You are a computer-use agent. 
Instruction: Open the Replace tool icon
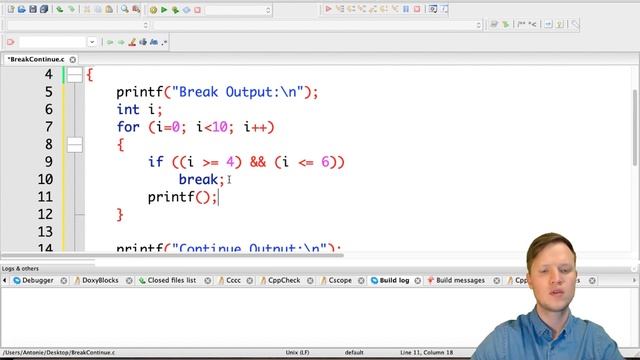click(x=136, y=9)
